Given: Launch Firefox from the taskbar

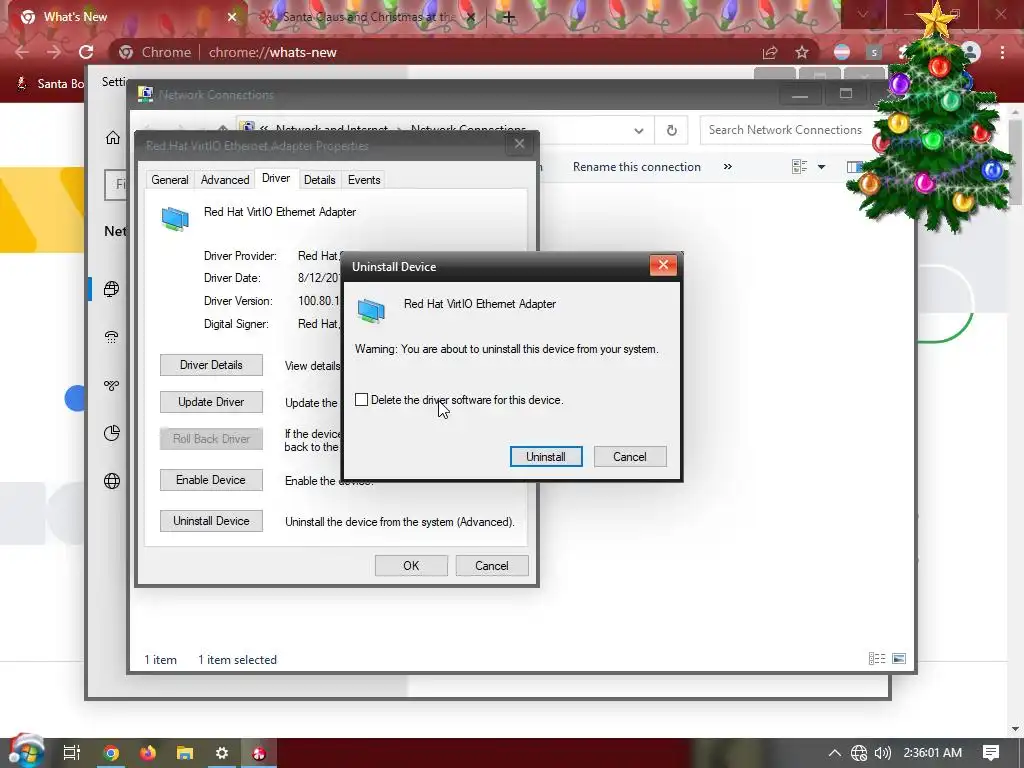Looking at the screenshot, I should tap(148, 753).
